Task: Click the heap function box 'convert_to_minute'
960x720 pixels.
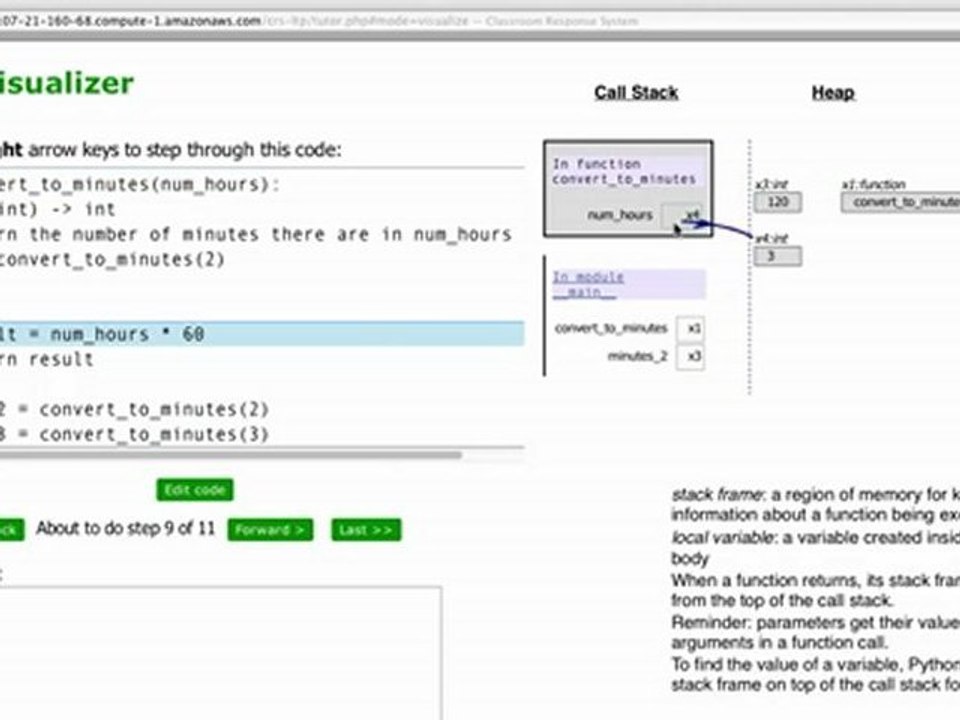Action: [901, 202]
